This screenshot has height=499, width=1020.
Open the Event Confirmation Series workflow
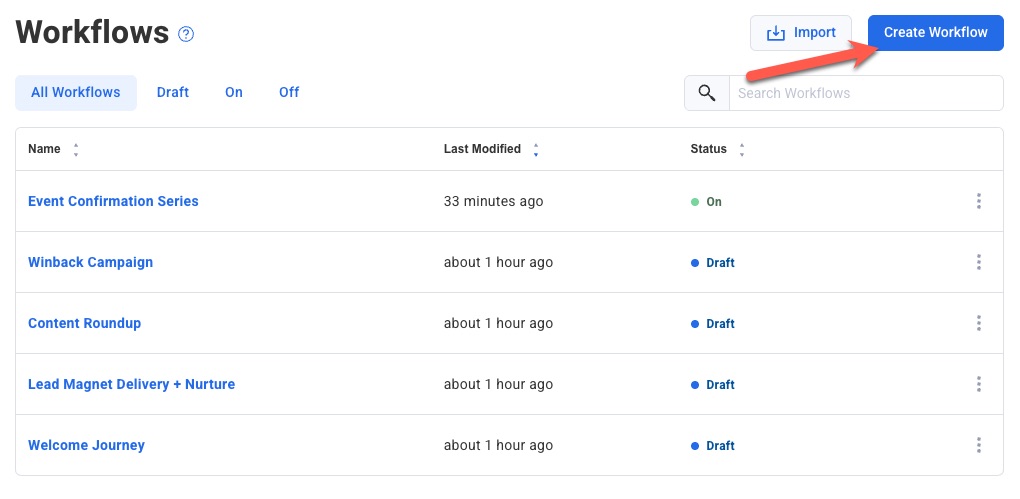[113, 201]
